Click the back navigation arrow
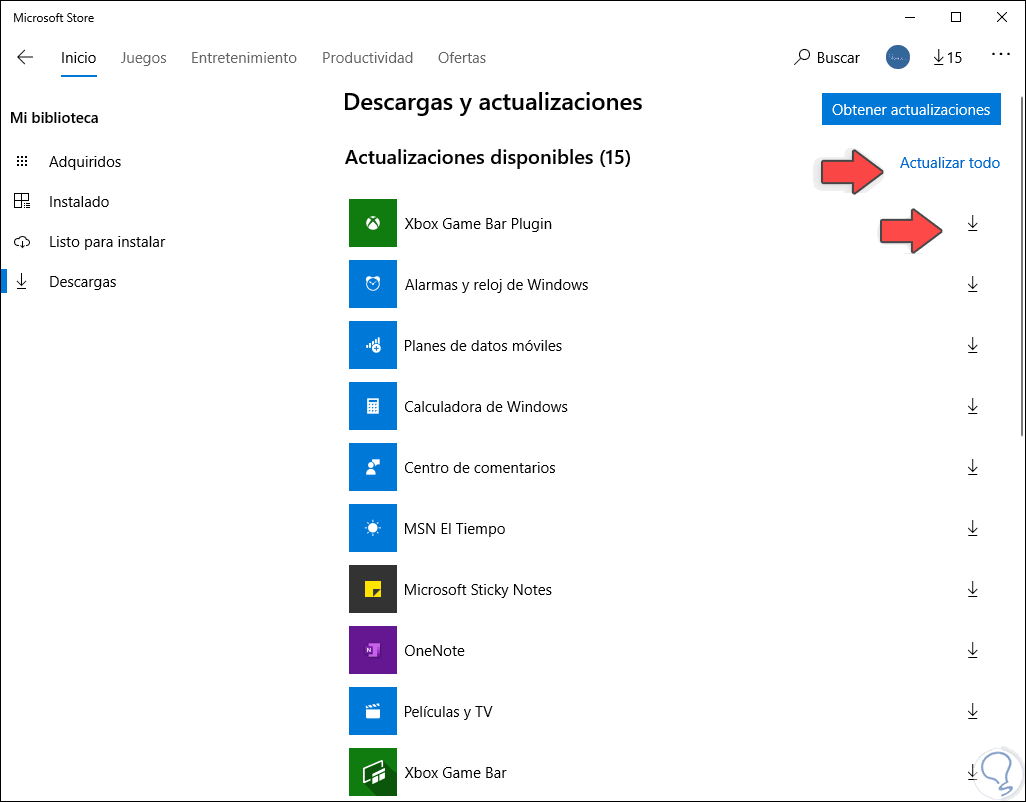 [x=24, y=57]
